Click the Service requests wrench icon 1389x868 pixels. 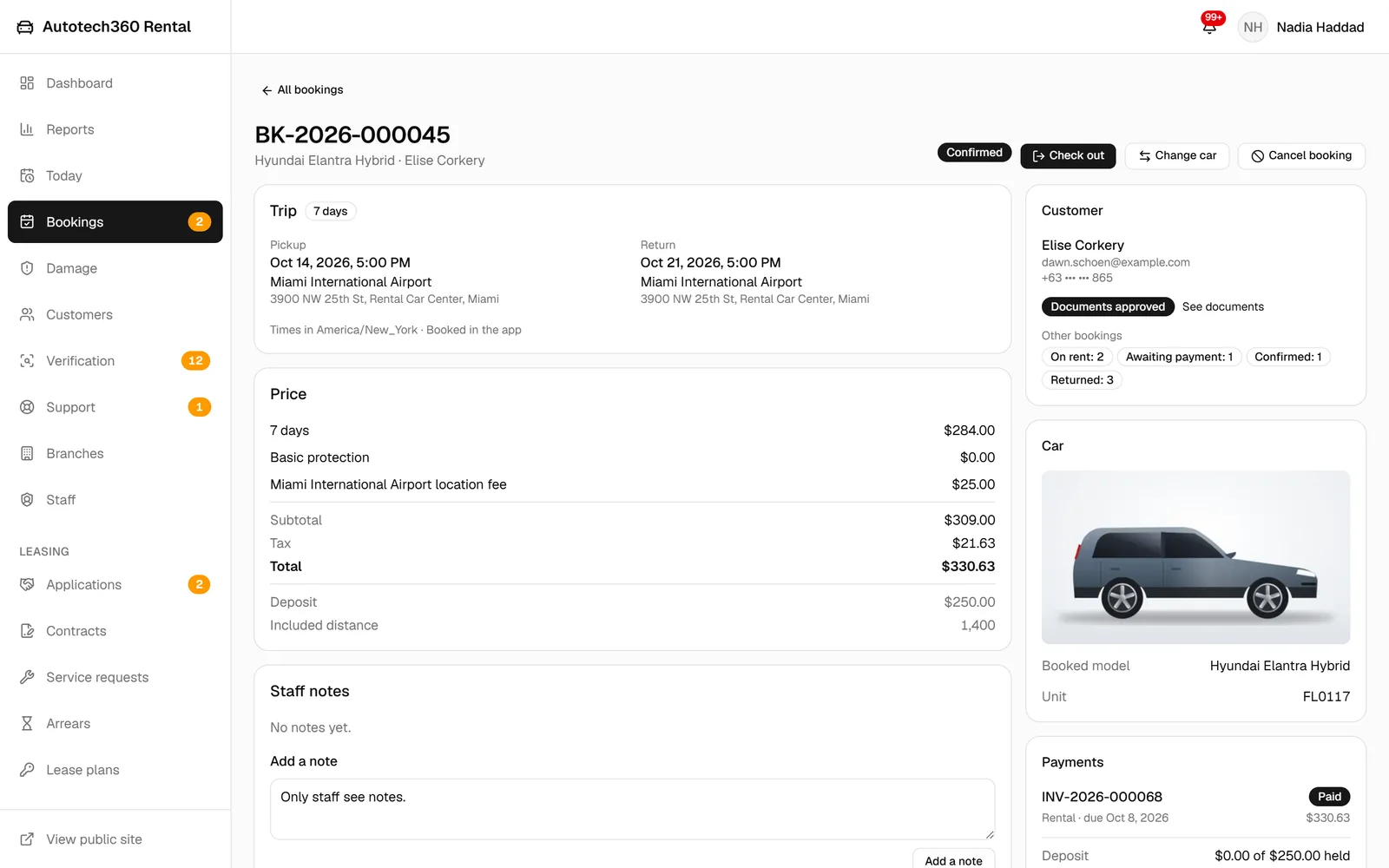[x=27, y=677]
